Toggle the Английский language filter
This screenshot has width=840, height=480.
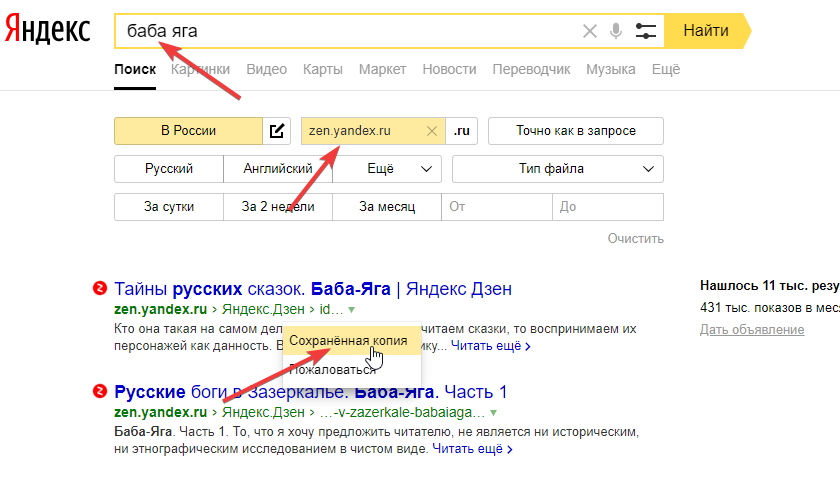point(278,169)
